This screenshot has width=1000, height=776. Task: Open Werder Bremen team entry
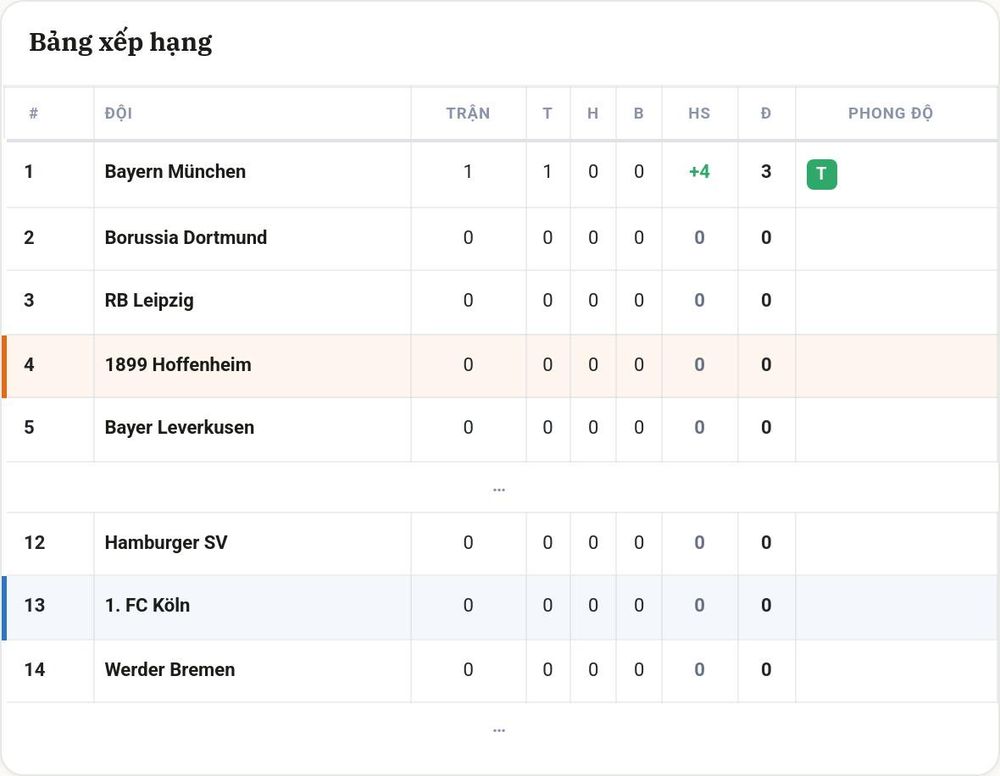pos(170,670)
